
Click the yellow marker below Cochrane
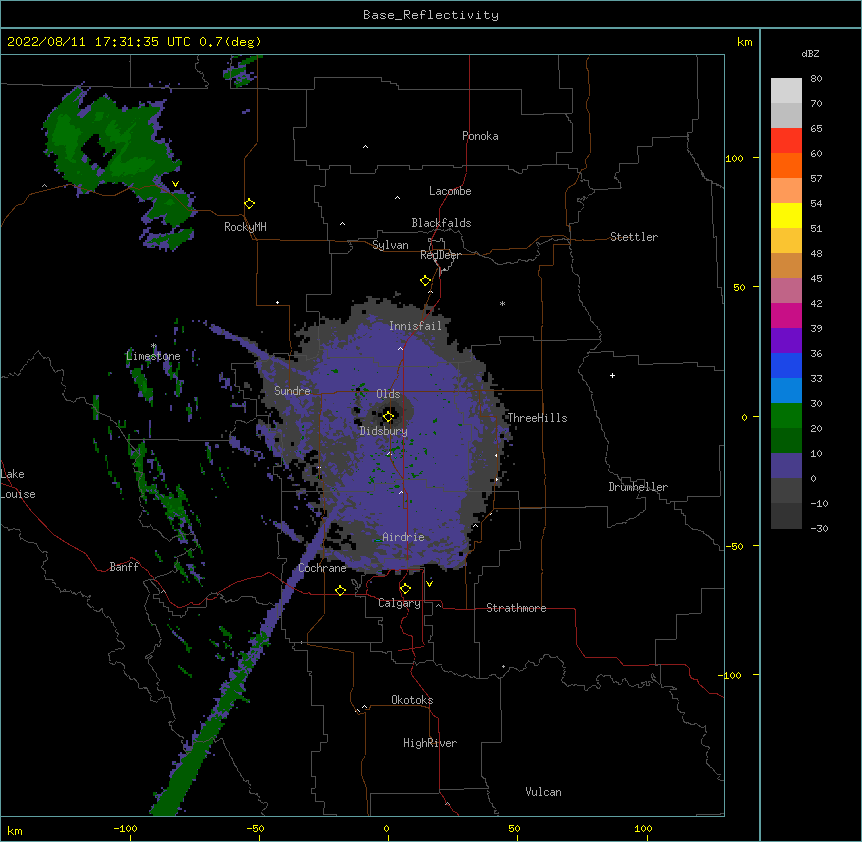(x=340, y=590)
